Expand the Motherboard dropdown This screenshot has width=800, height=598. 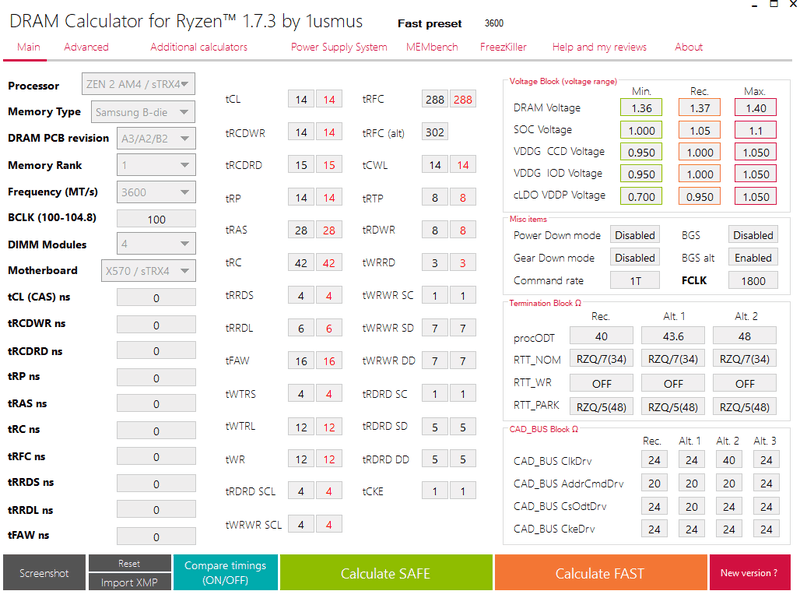click(148, 271)
